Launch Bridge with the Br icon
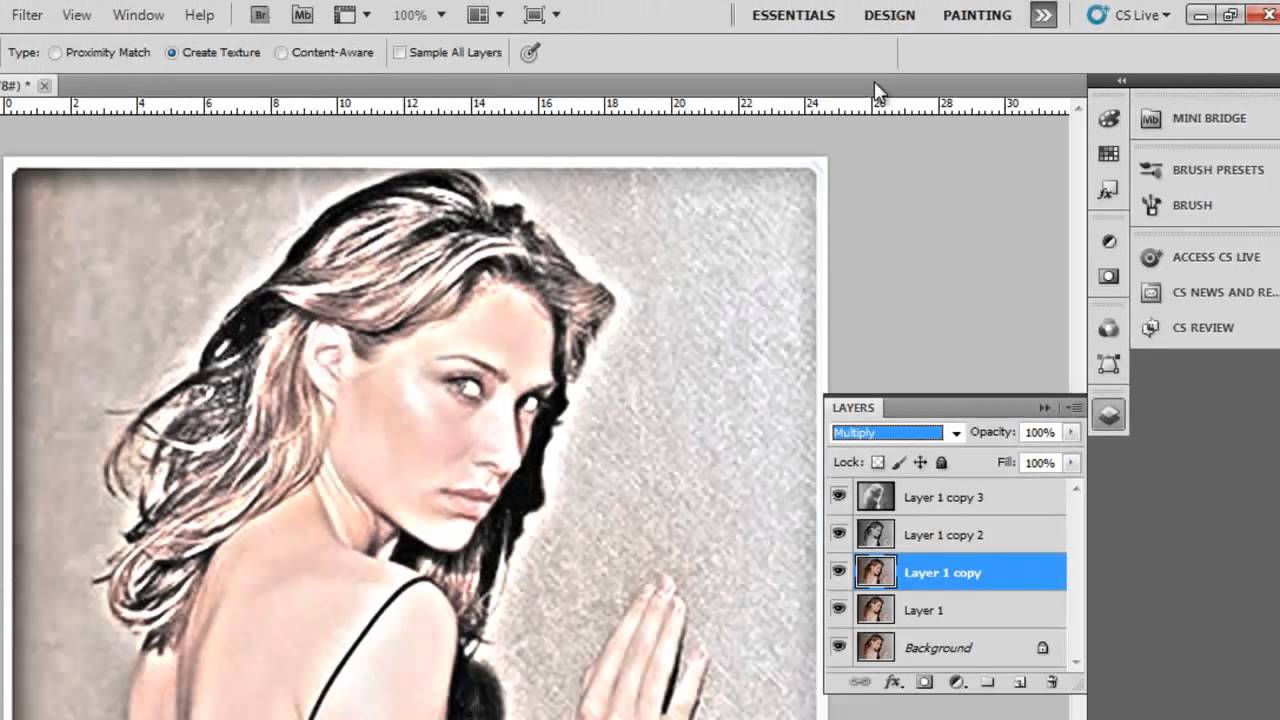 (x=260, y=15)
